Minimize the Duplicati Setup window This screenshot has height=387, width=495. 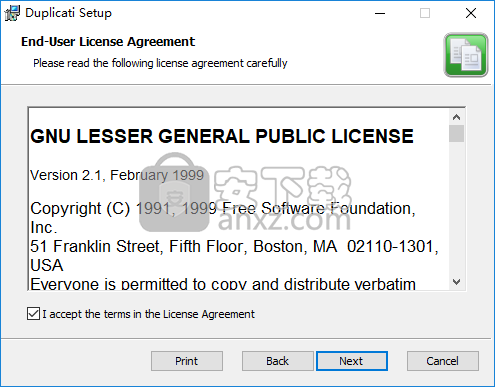[380, 13]
